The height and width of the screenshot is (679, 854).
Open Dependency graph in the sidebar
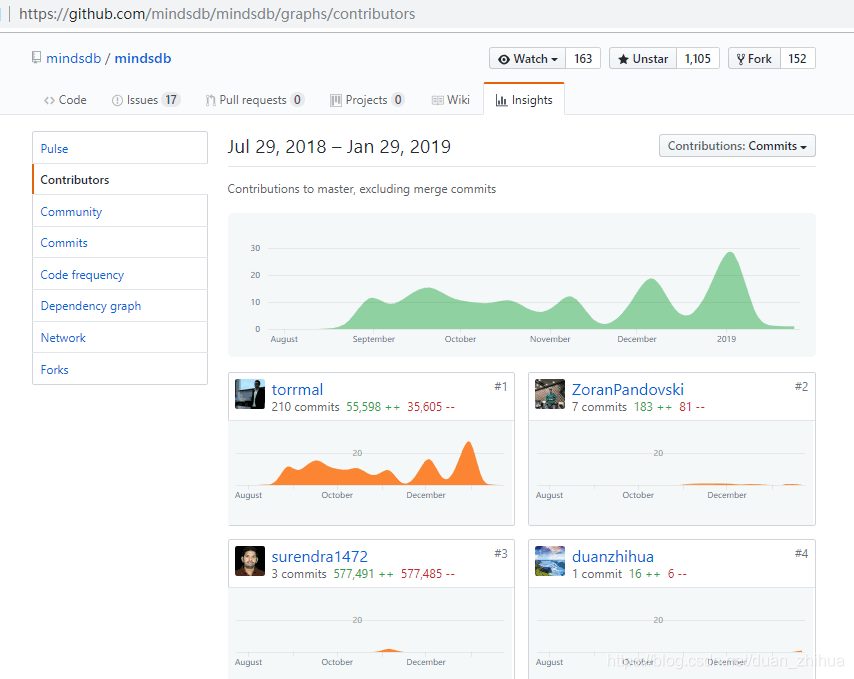coord(120,306)
